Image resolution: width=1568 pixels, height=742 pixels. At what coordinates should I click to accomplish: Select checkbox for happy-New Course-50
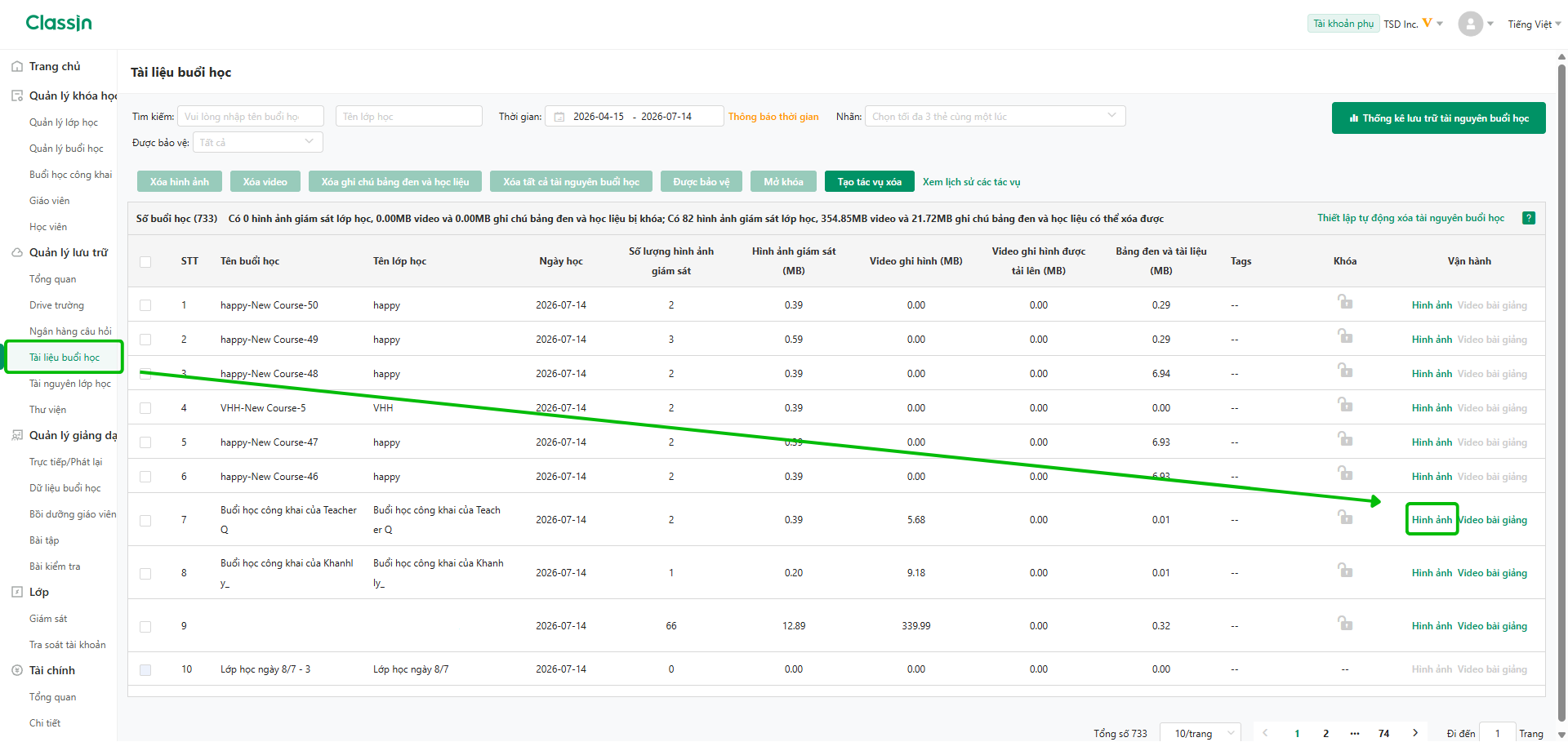pos(145,305)
